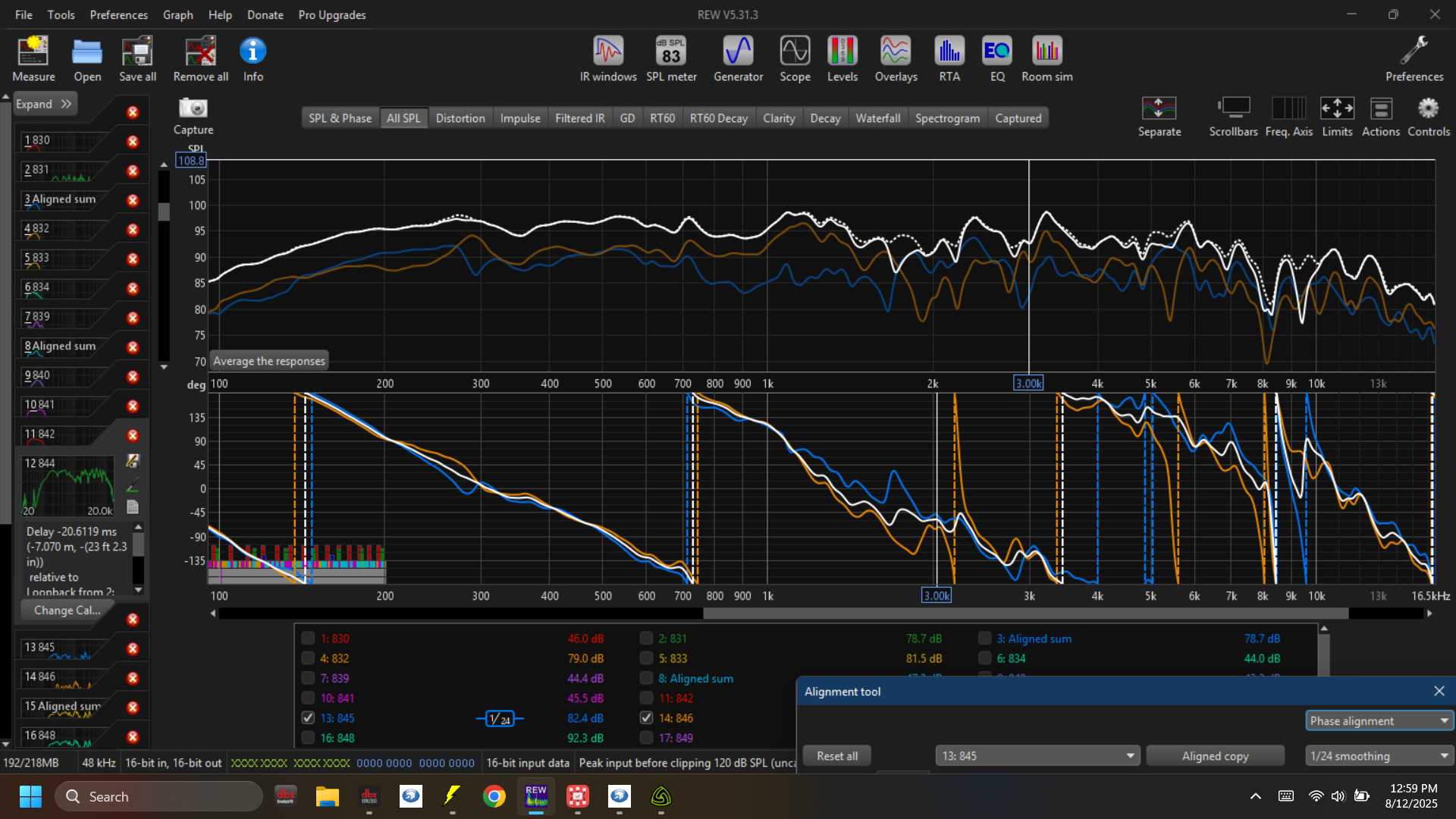Open the Phase alignment dropdown

(1379, 720)
